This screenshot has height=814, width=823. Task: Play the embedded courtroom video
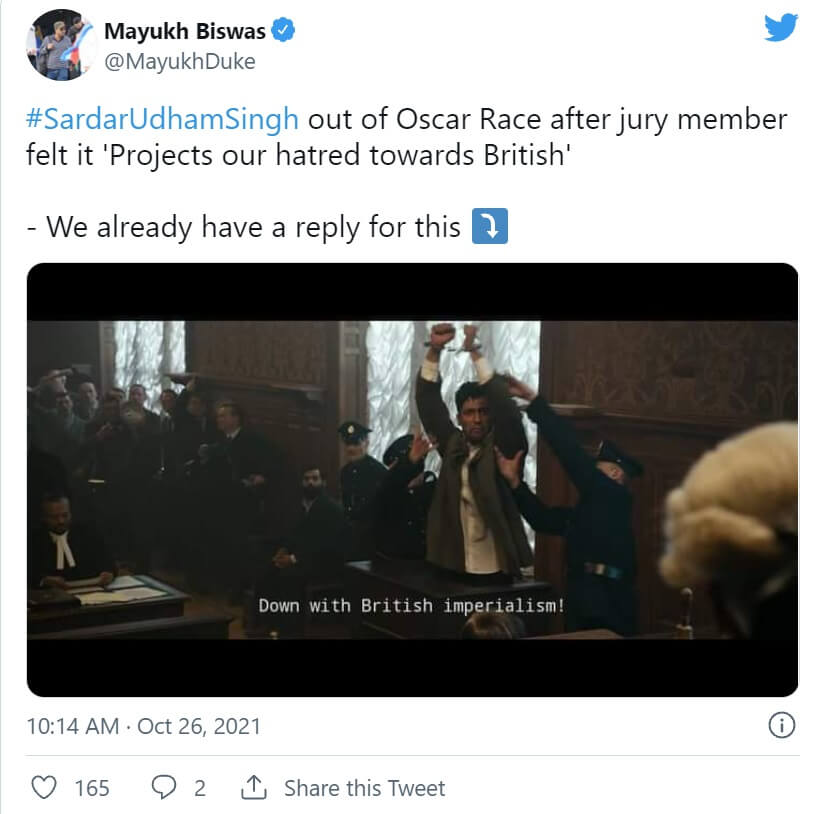[412, 480]
